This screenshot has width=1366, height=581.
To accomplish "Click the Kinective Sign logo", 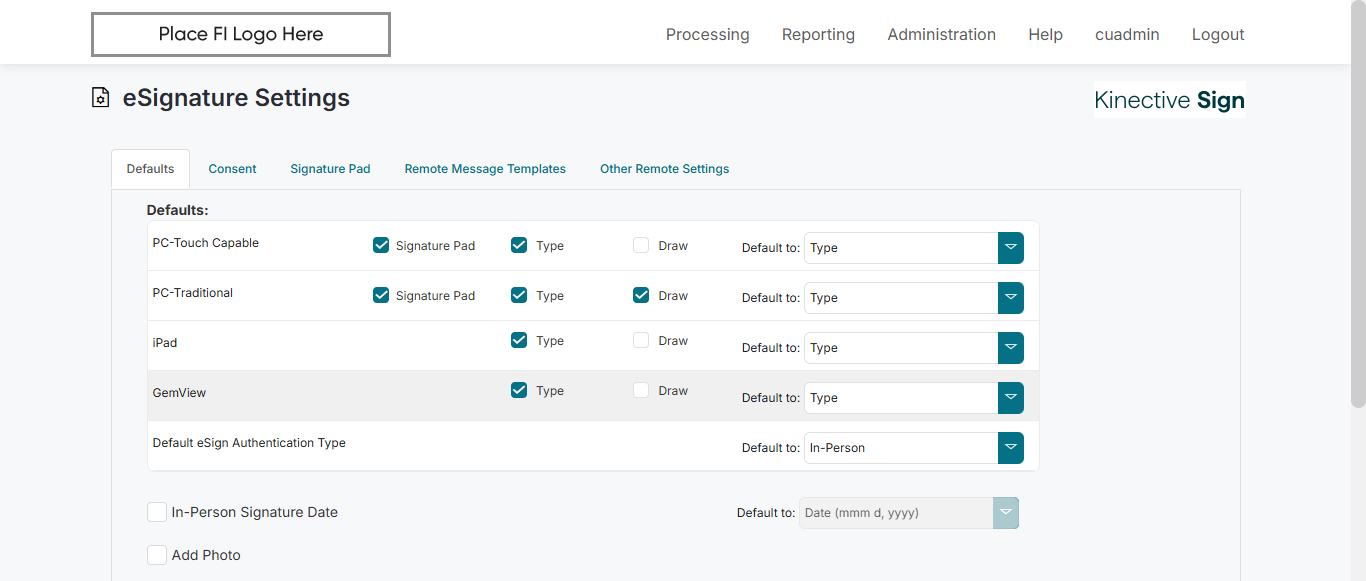I will click(1169, 100).
